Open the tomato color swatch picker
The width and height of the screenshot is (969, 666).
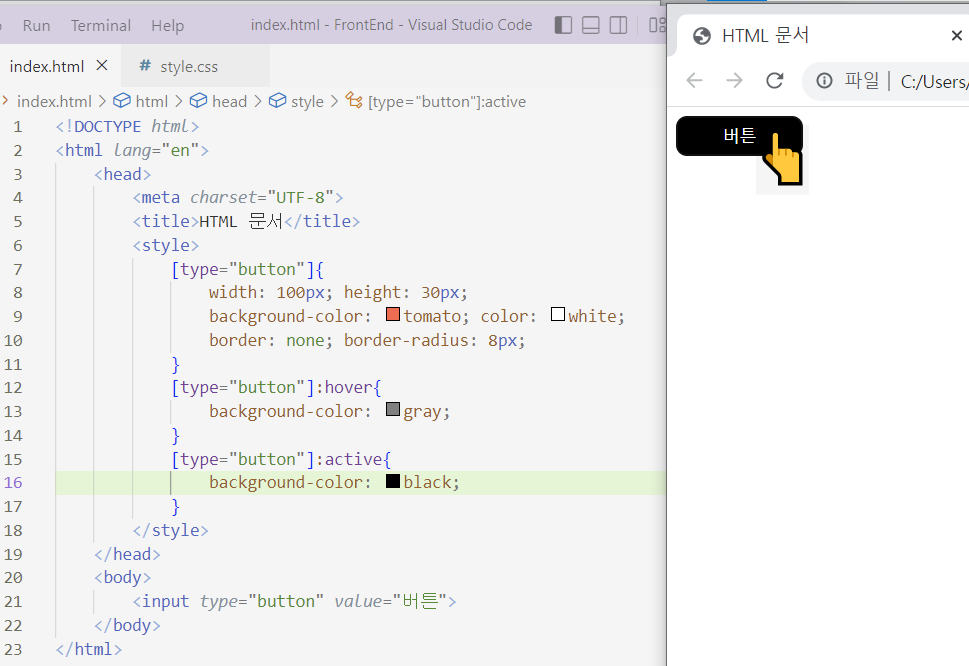point(393,314)
